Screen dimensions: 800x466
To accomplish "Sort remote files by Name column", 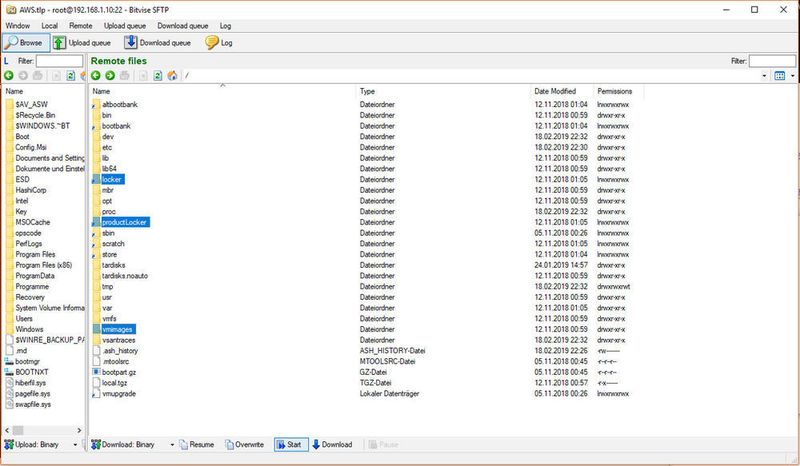I will click(222, 91).
